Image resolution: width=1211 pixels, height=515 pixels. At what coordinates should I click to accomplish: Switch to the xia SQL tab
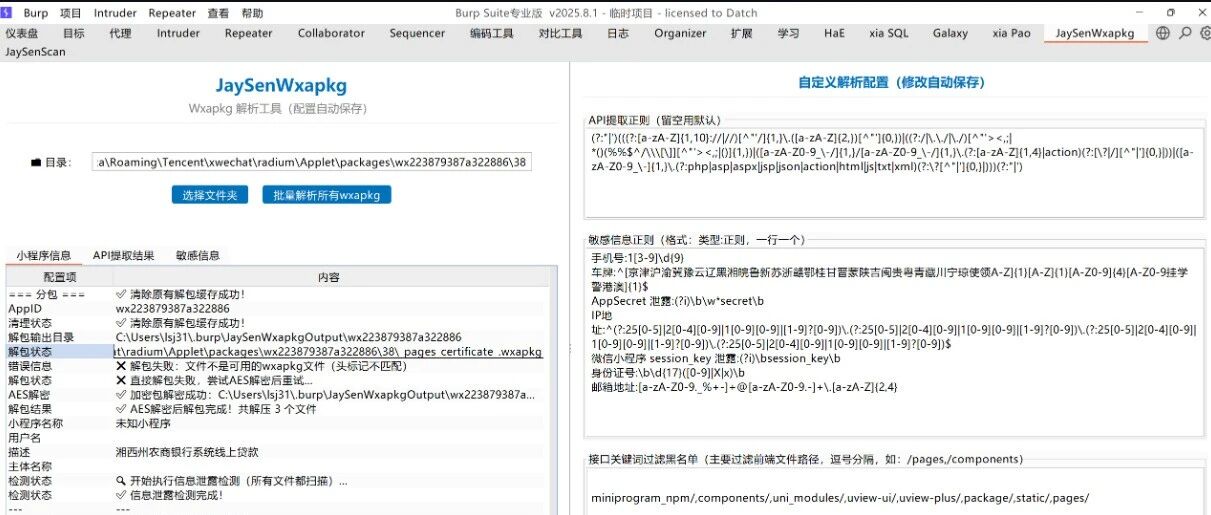(889, 33)
